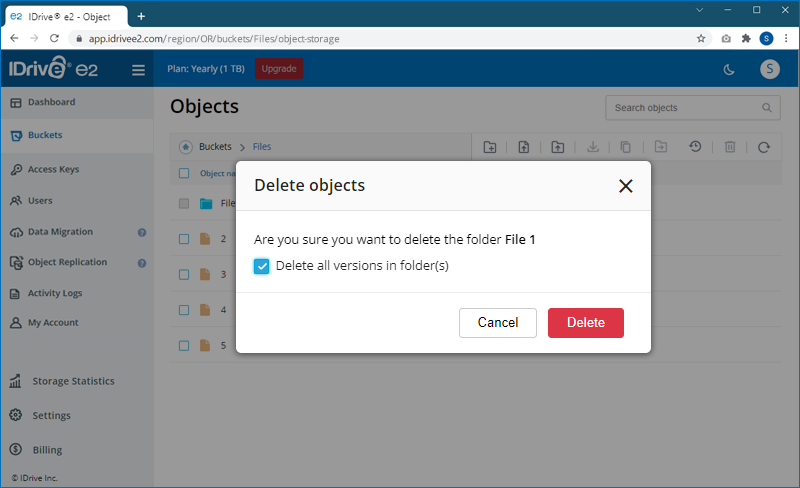Viewport: 800px width, 488px height.
Task: Click the Search objects field
Action: 685,108
